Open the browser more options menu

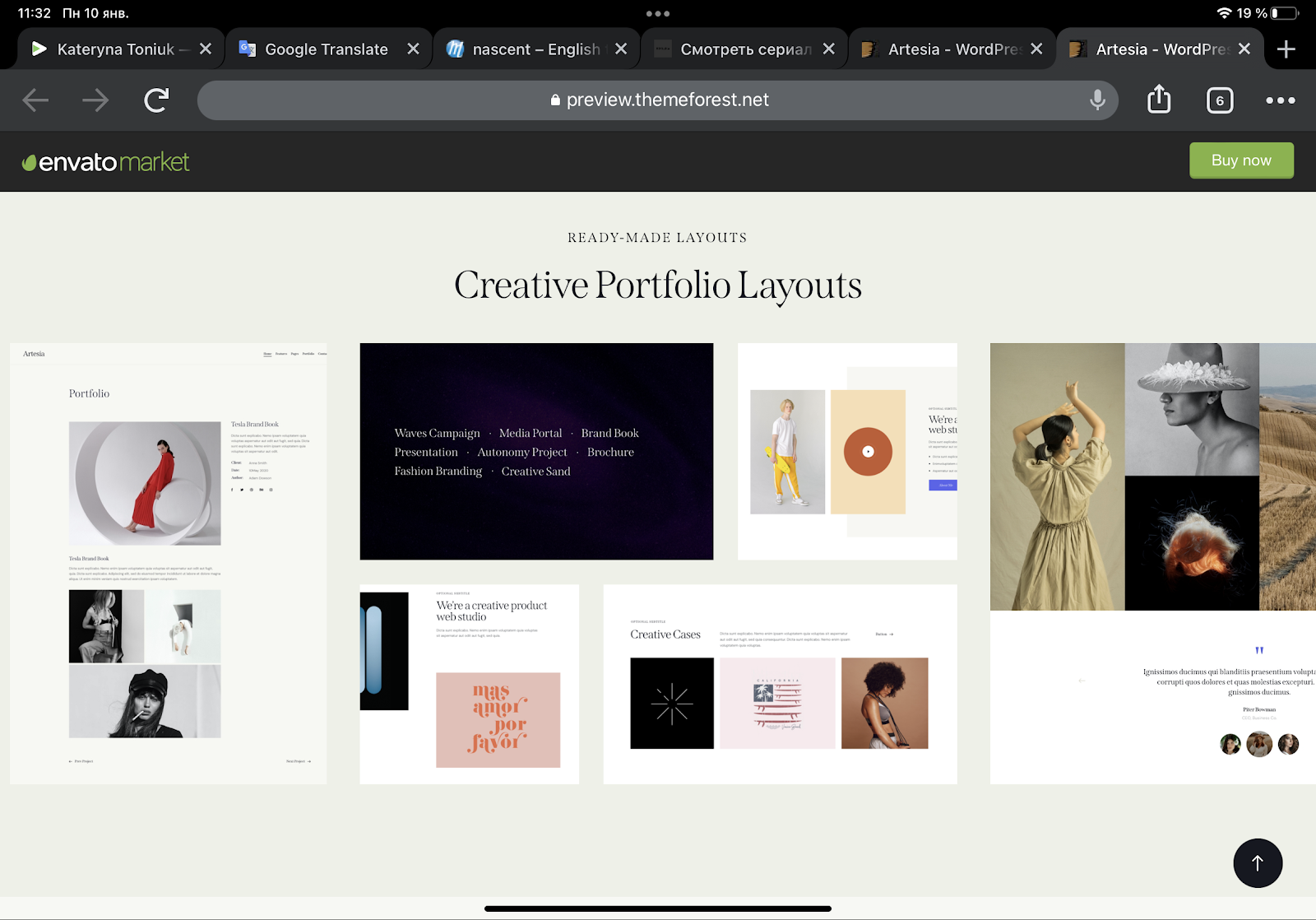[x=1281, y=100]
